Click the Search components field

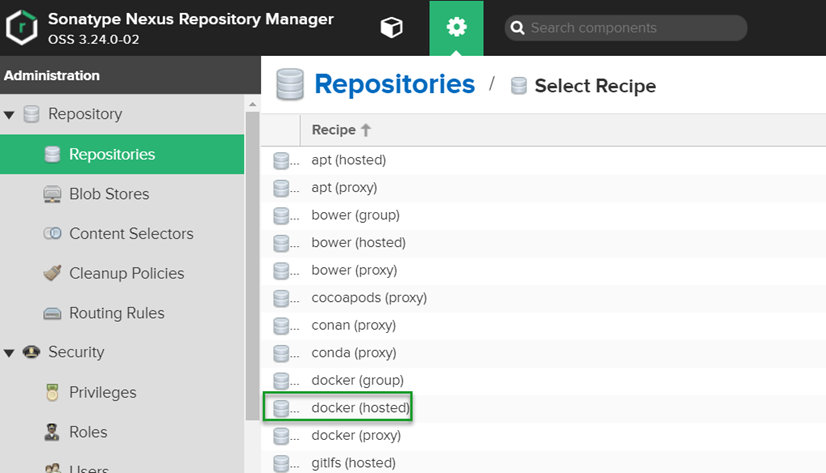point(632,28)
